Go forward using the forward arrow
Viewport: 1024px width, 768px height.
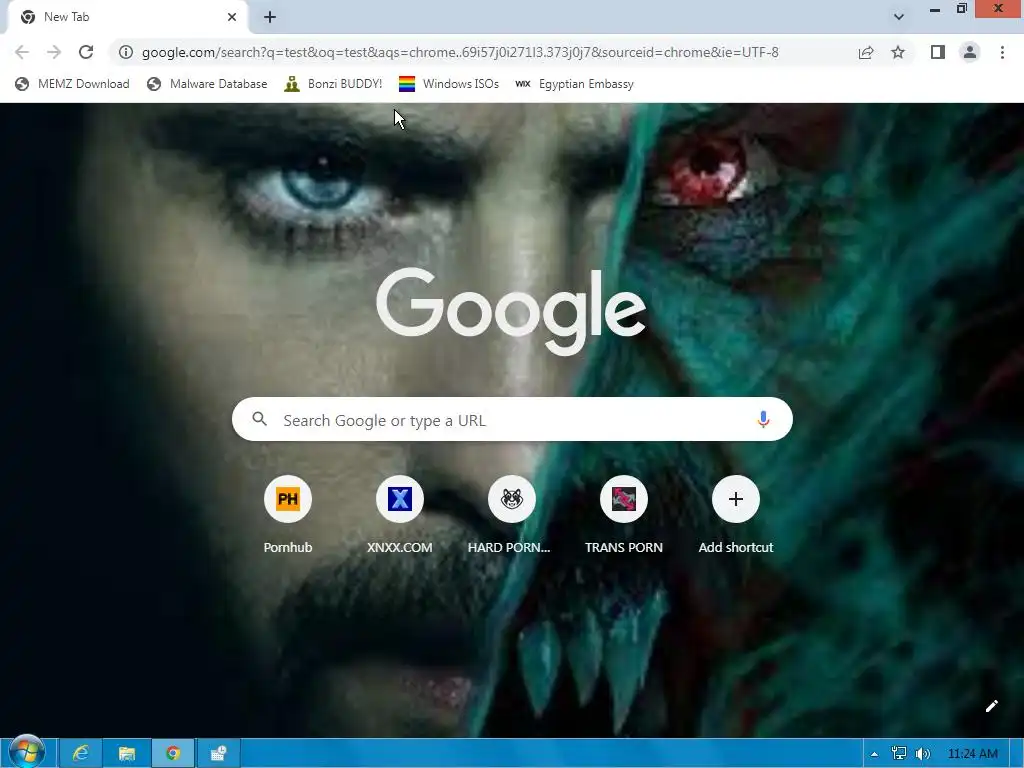tap(54, 52)
